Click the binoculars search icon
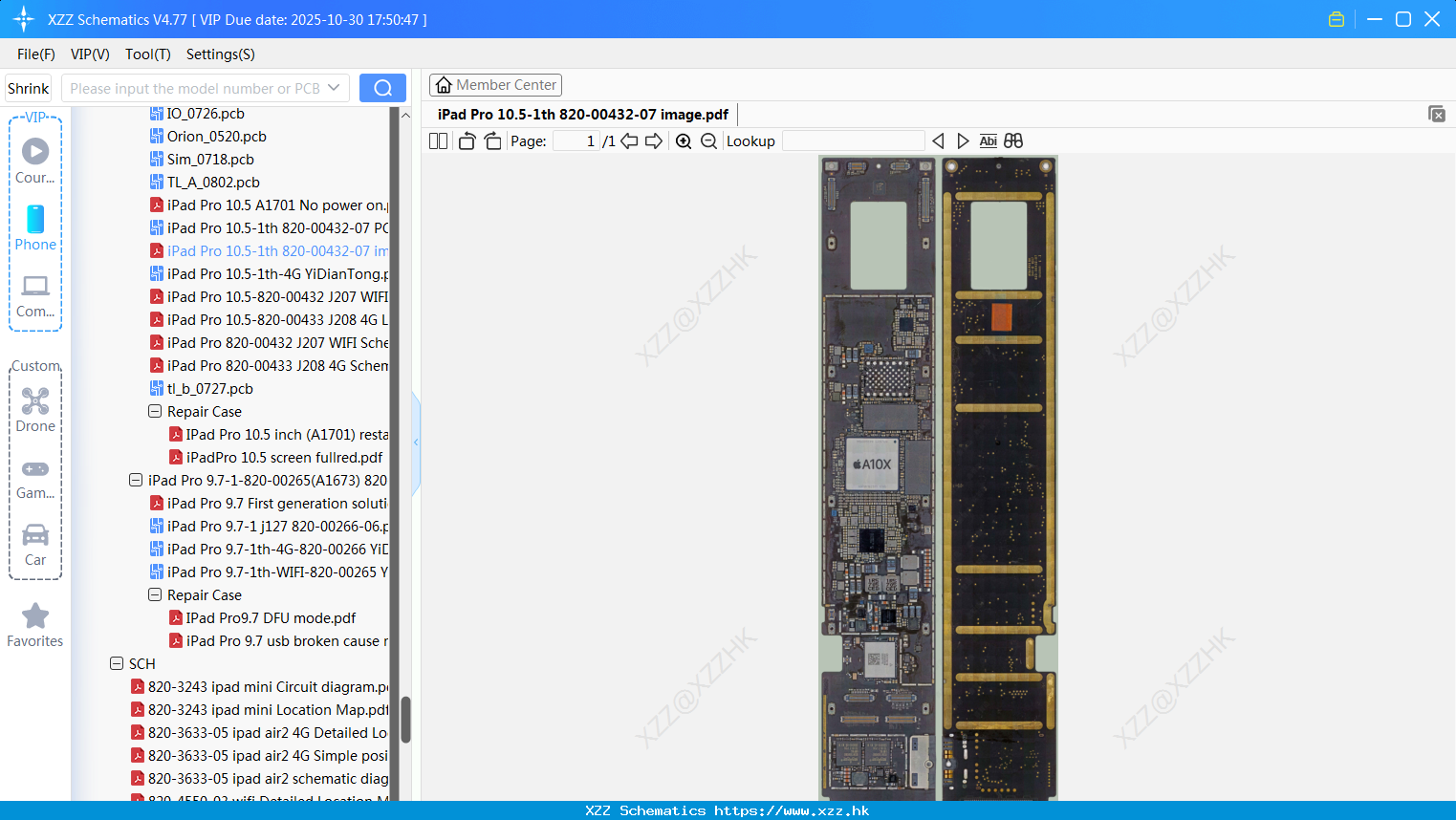1456x820 pixels. [1013, 140]
